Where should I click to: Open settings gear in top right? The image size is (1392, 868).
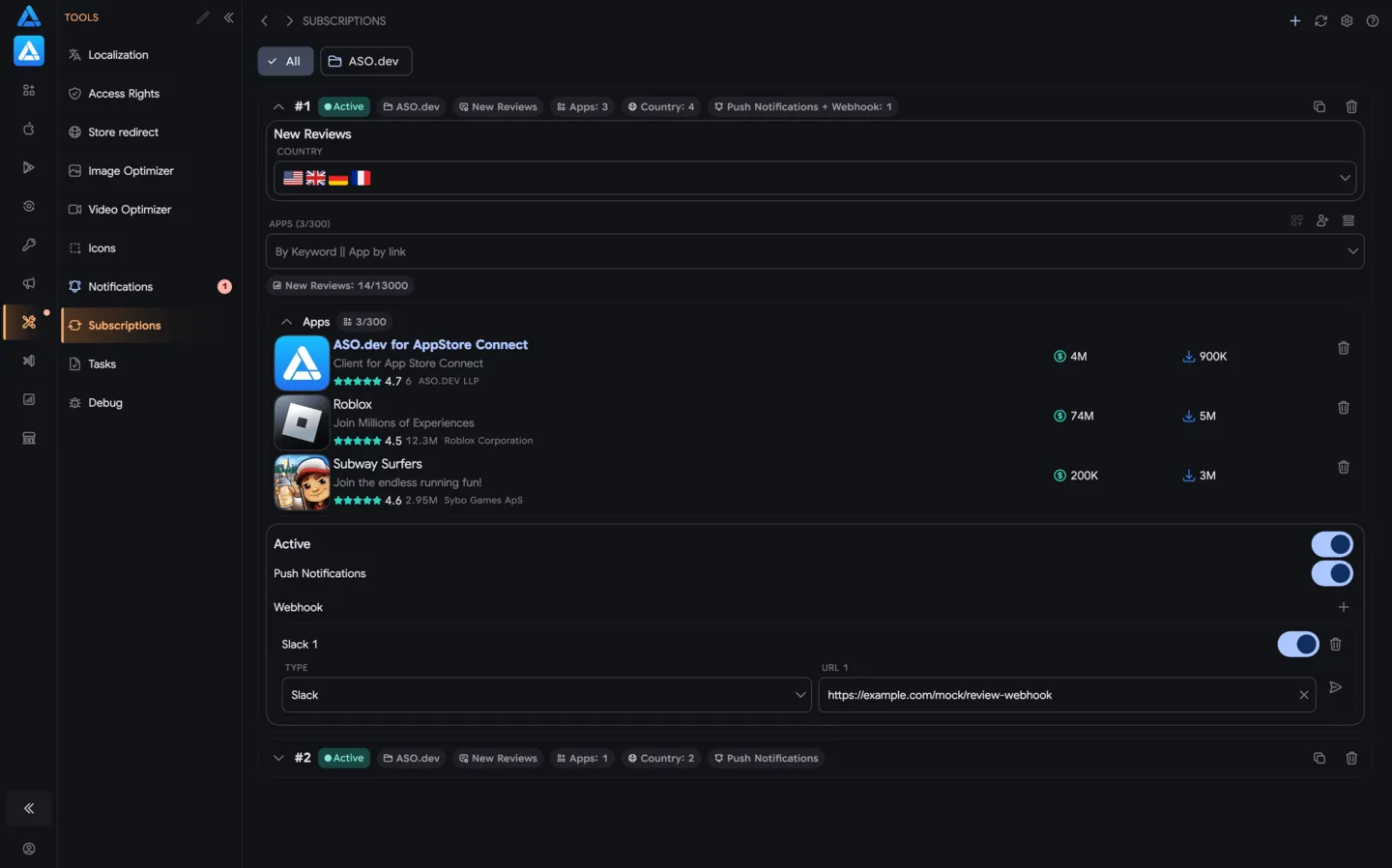pos(1347,20)
